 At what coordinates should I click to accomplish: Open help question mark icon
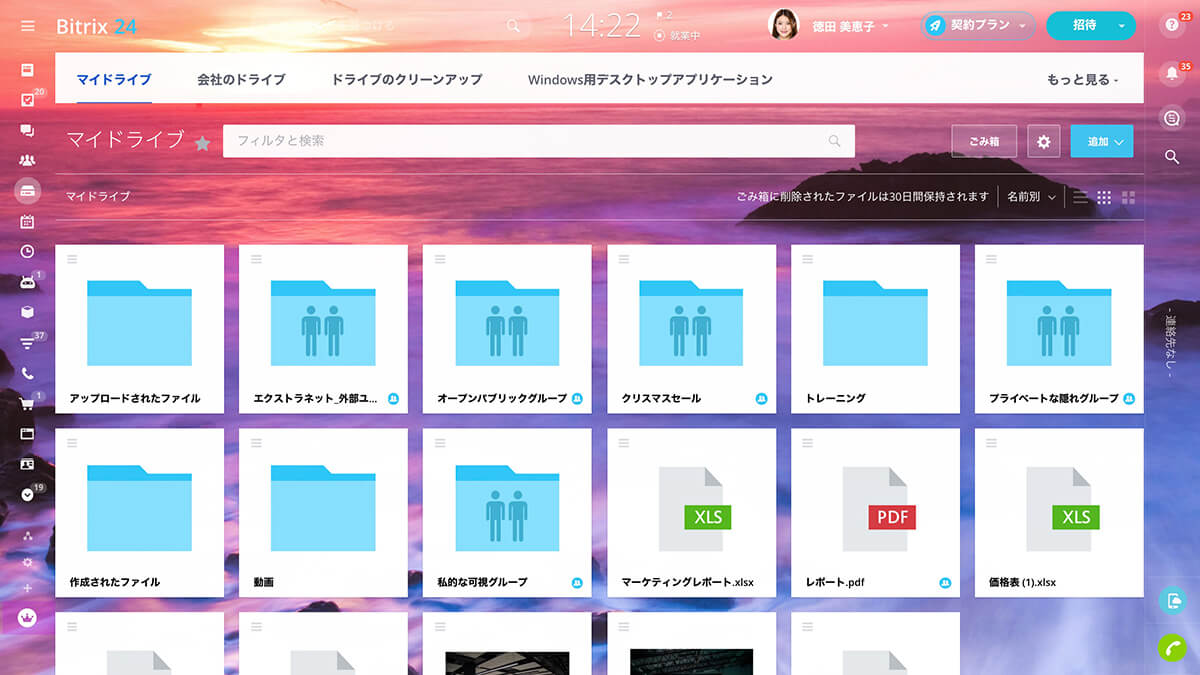pyautogui.click(x=1172, y=26)
